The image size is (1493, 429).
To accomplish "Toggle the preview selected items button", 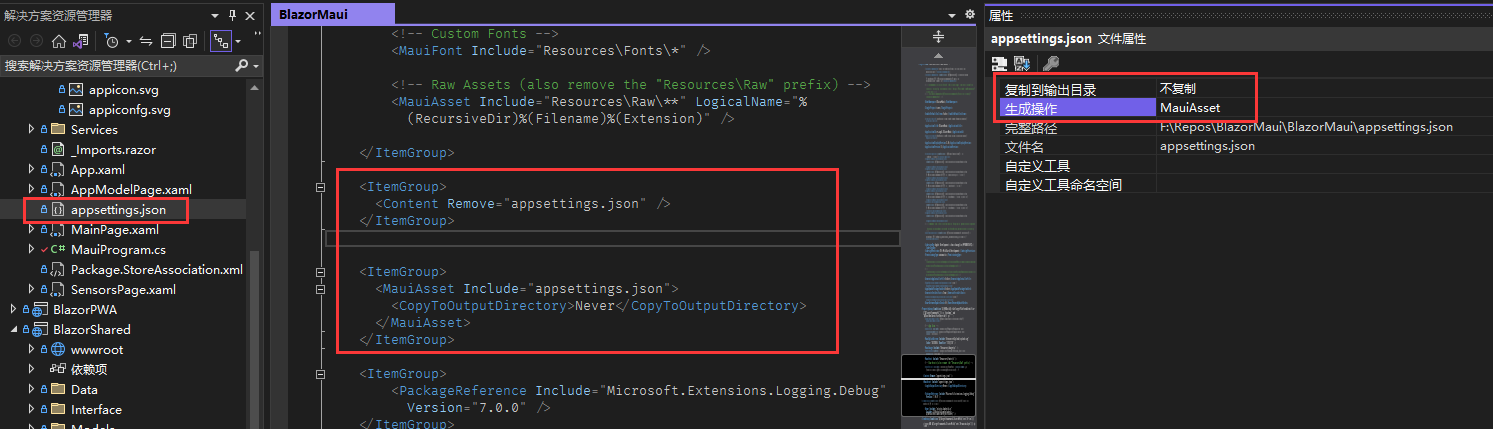I will (x=220, y=41).
